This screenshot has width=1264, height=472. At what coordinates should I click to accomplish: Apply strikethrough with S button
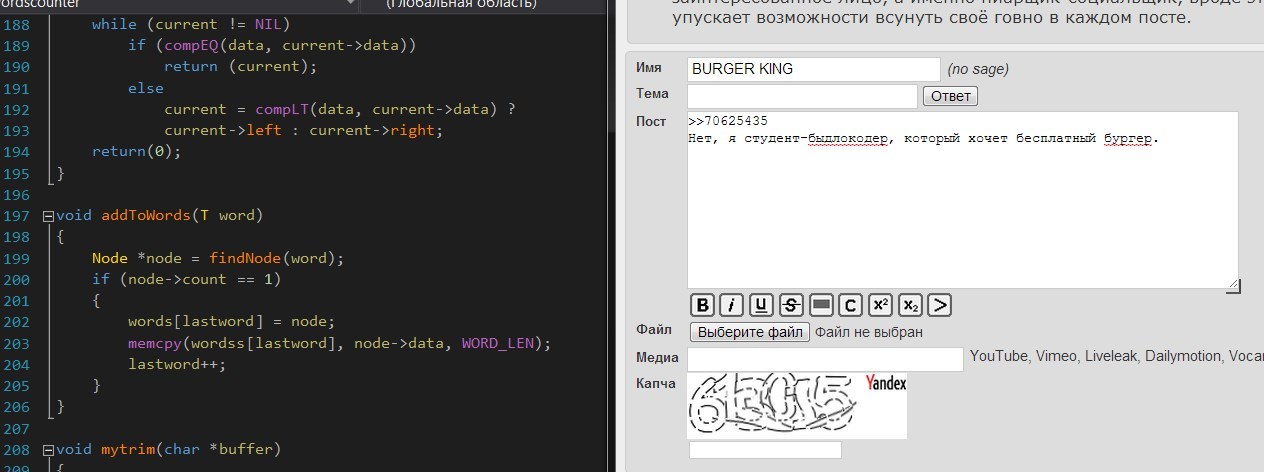[791, 305]
